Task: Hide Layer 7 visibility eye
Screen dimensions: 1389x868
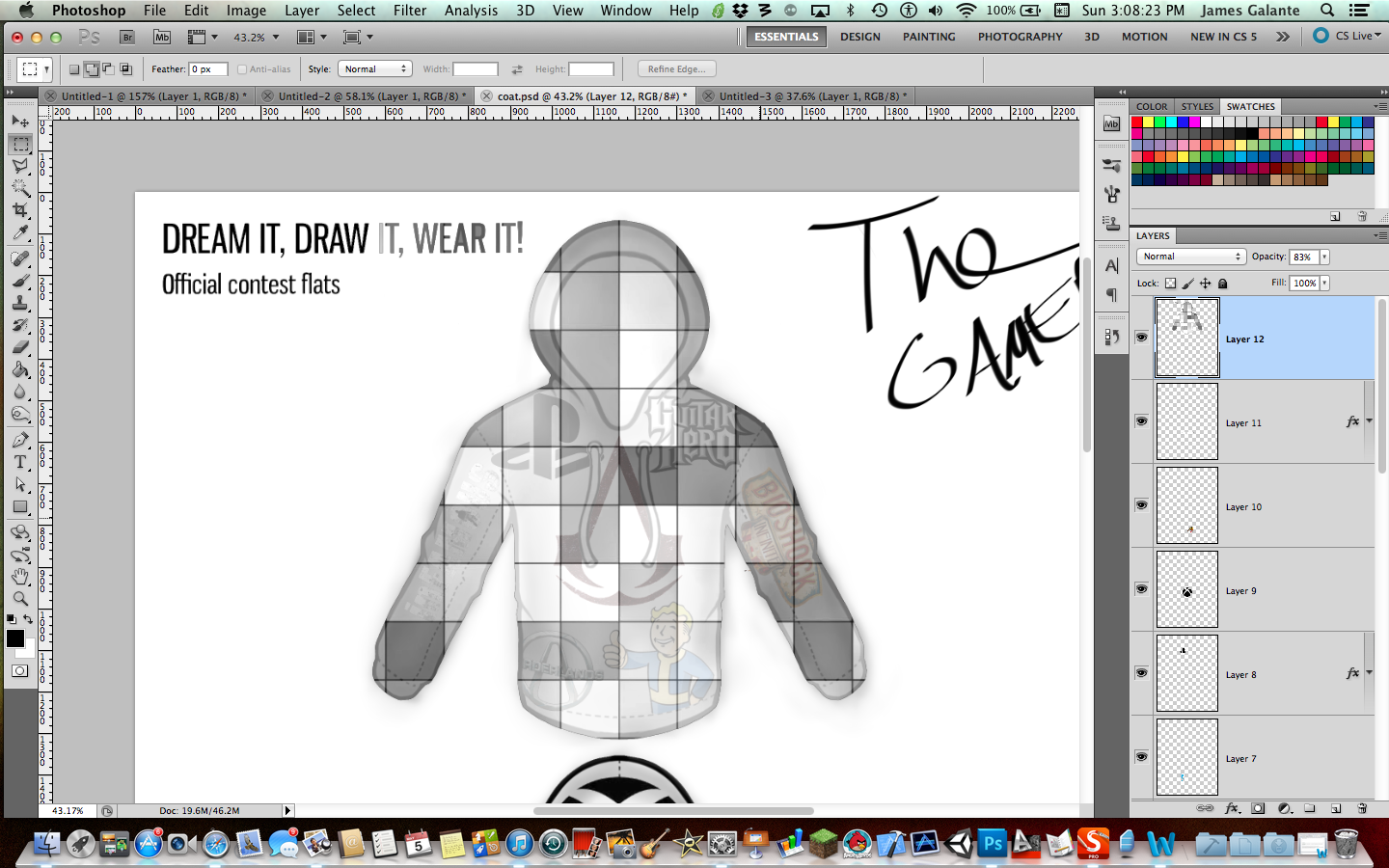Action: pyautogui.click(x=1141, y=757)
